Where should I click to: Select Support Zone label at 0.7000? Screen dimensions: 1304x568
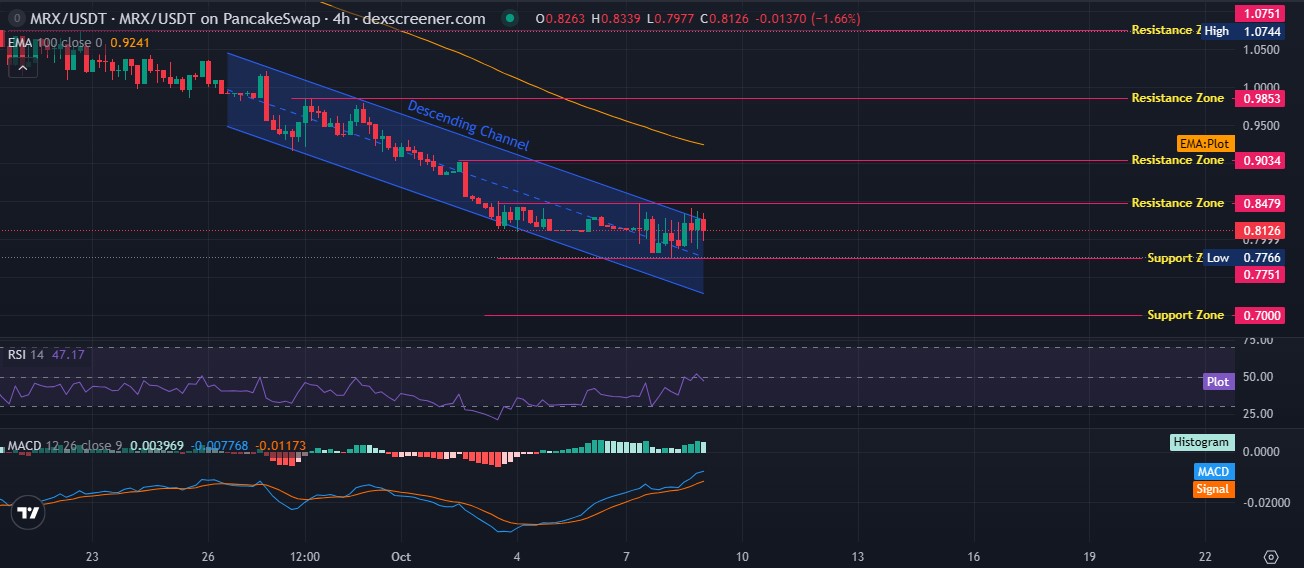(1185, 315)
